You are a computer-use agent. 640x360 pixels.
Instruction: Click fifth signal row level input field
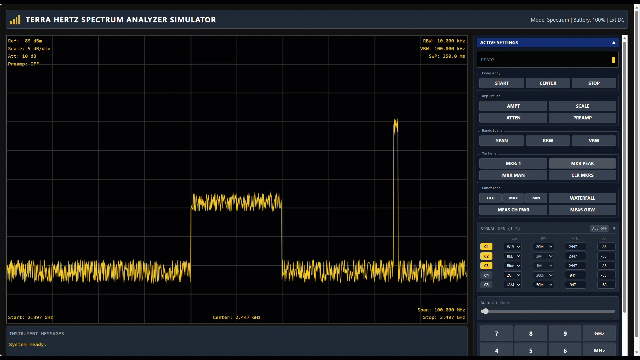(606, 284)
